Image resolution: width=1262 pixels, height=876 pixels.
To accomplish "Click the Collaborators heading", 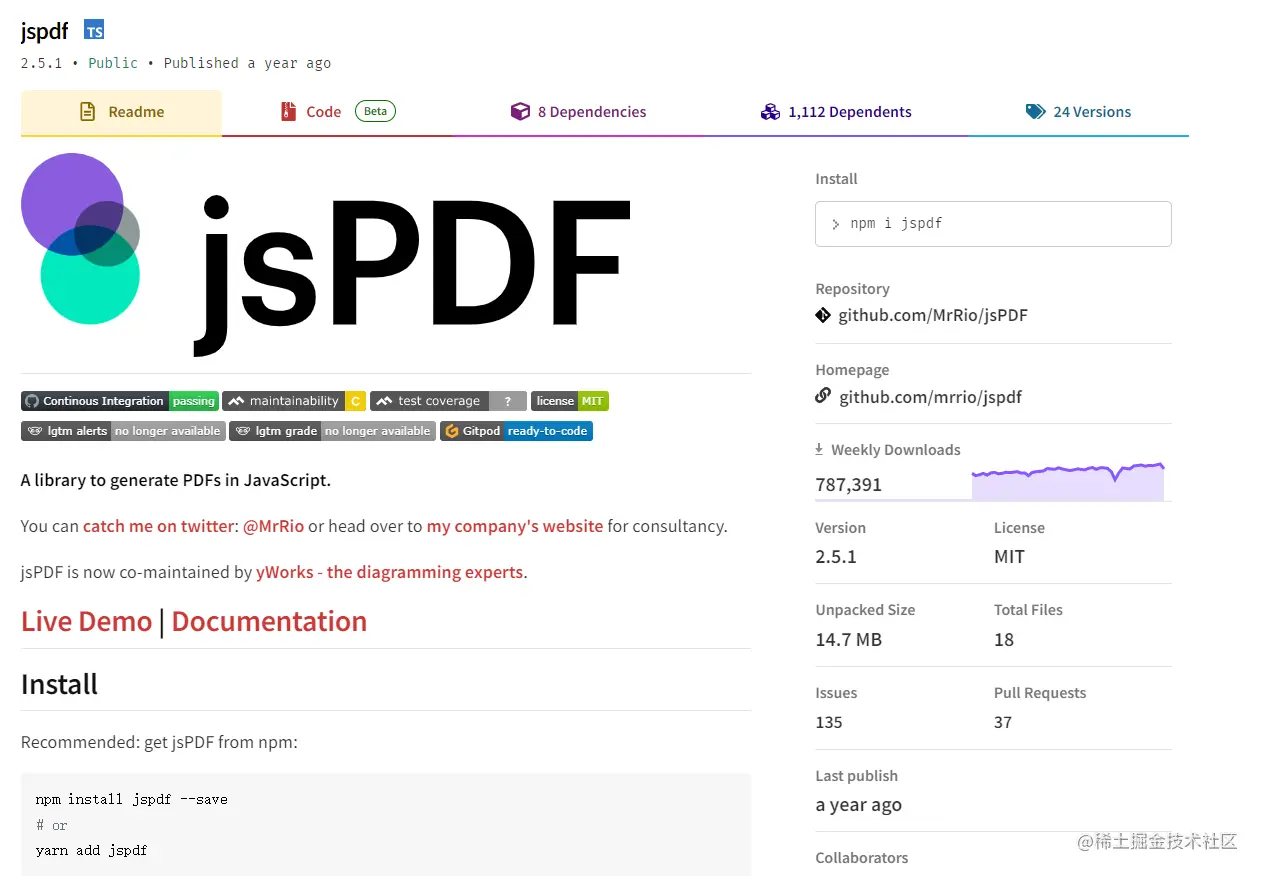I will (x=862, y=858).
